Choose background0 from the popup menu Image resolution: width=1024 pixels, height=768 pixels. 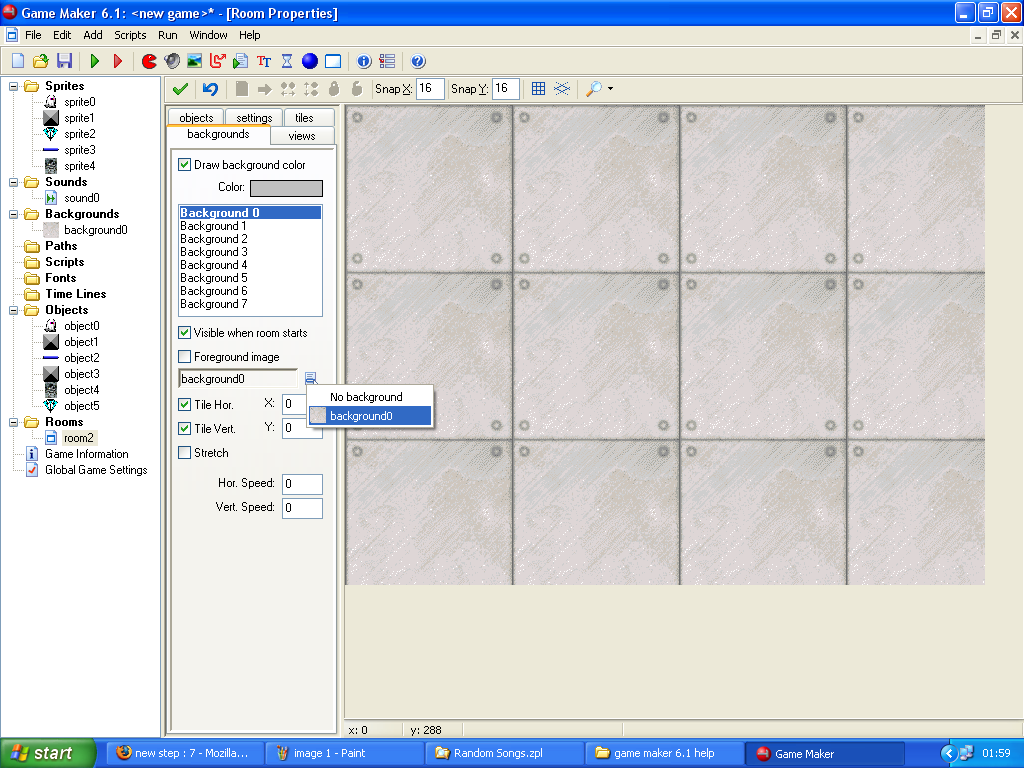370,416
